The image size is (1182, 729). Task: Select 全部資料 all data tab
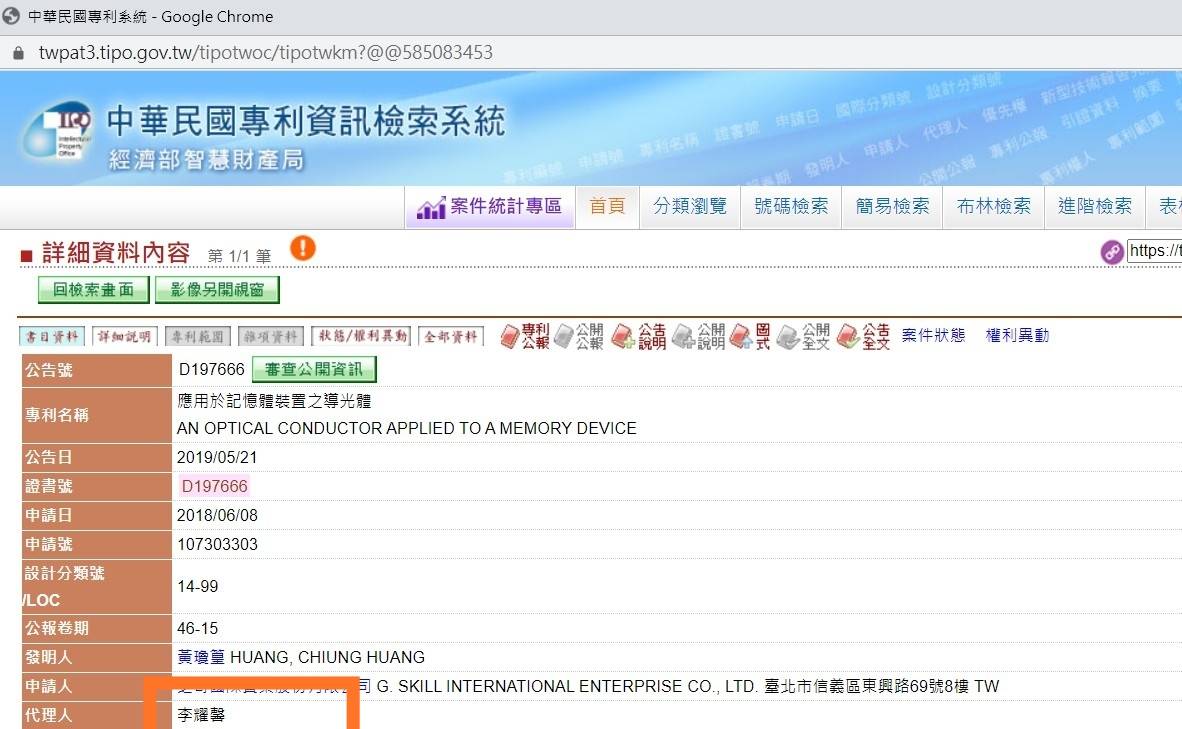pos(451,336)
